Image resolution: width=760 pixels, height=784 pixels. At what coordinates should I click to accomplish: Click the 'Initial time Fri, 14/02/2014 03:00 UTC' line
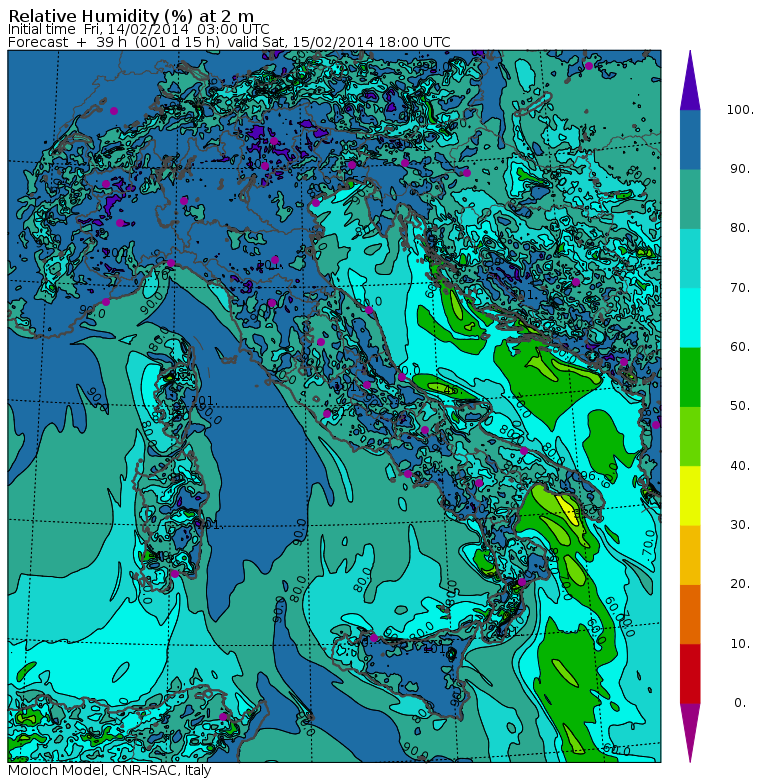coord(138,30)
